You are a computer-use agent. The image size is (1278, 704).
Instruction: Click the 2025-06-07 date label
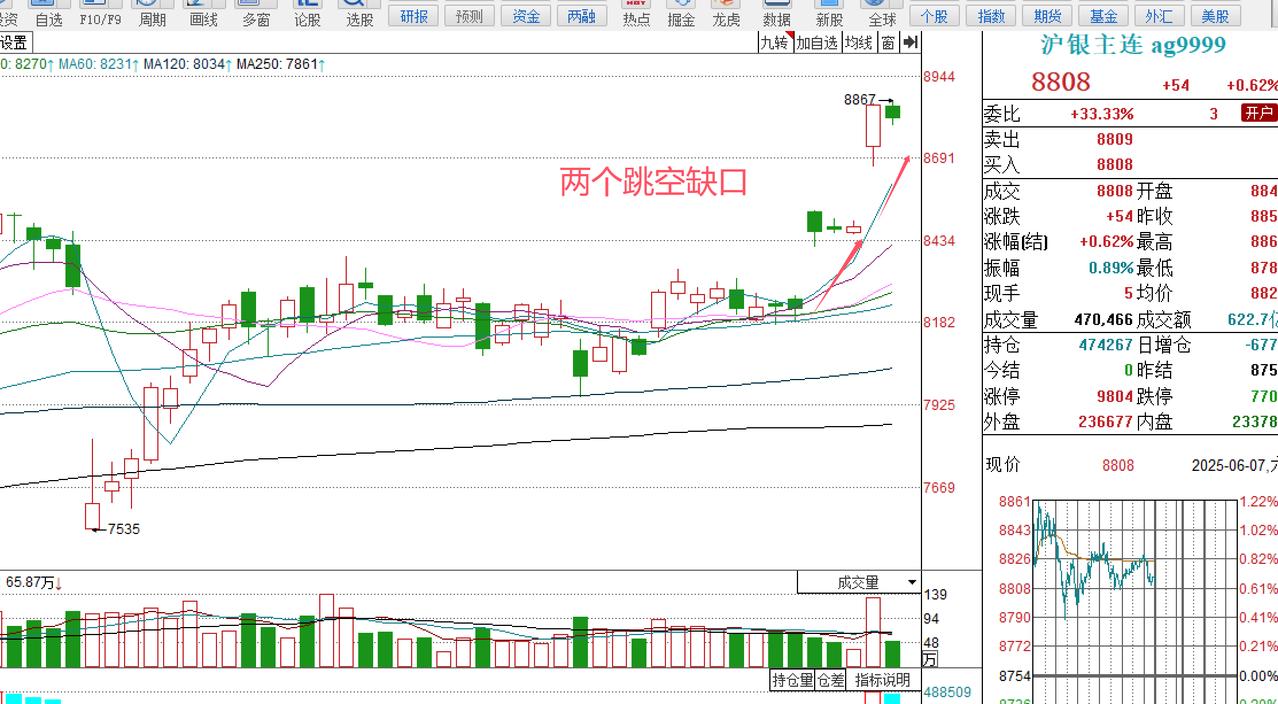(1234, 465)
